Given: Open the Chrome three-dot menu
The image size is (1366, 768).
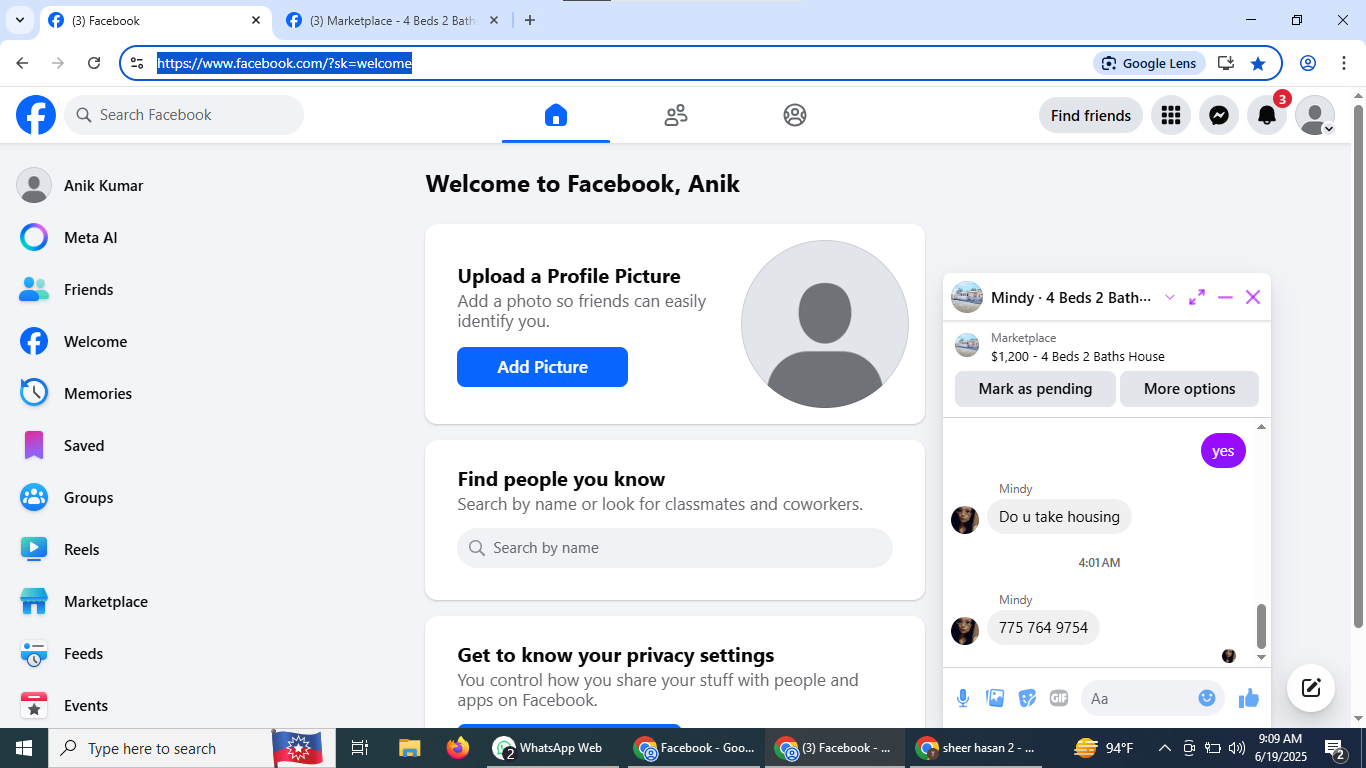Looking at the screenshot, I should [1344, 63].
